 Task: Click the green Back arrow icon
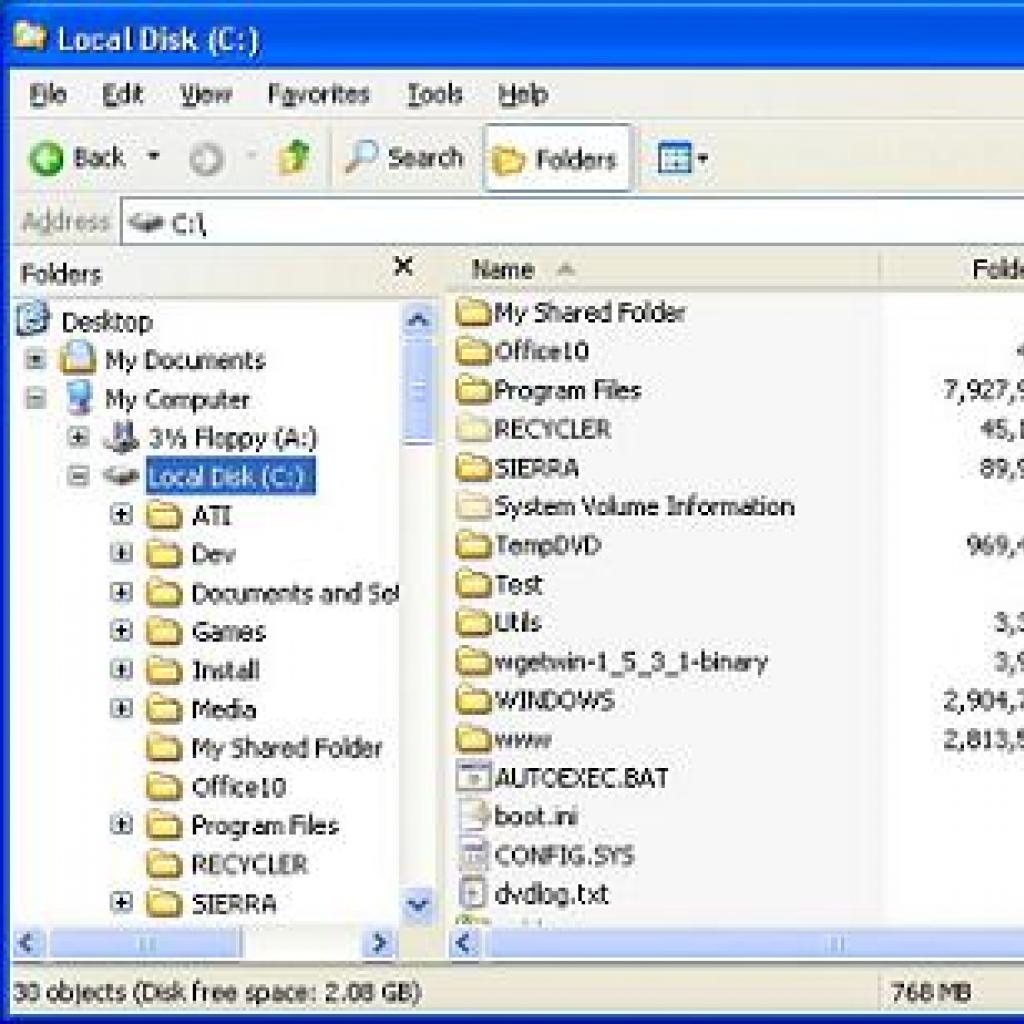(46, 158)
